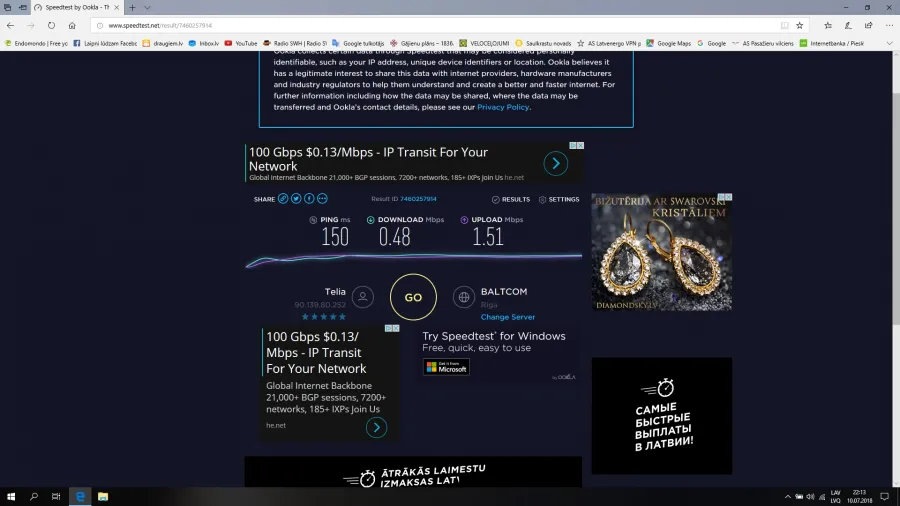Click the BALTCOM server globe icon
This screenshot has width=900, height=506.
tap(464, 297)
